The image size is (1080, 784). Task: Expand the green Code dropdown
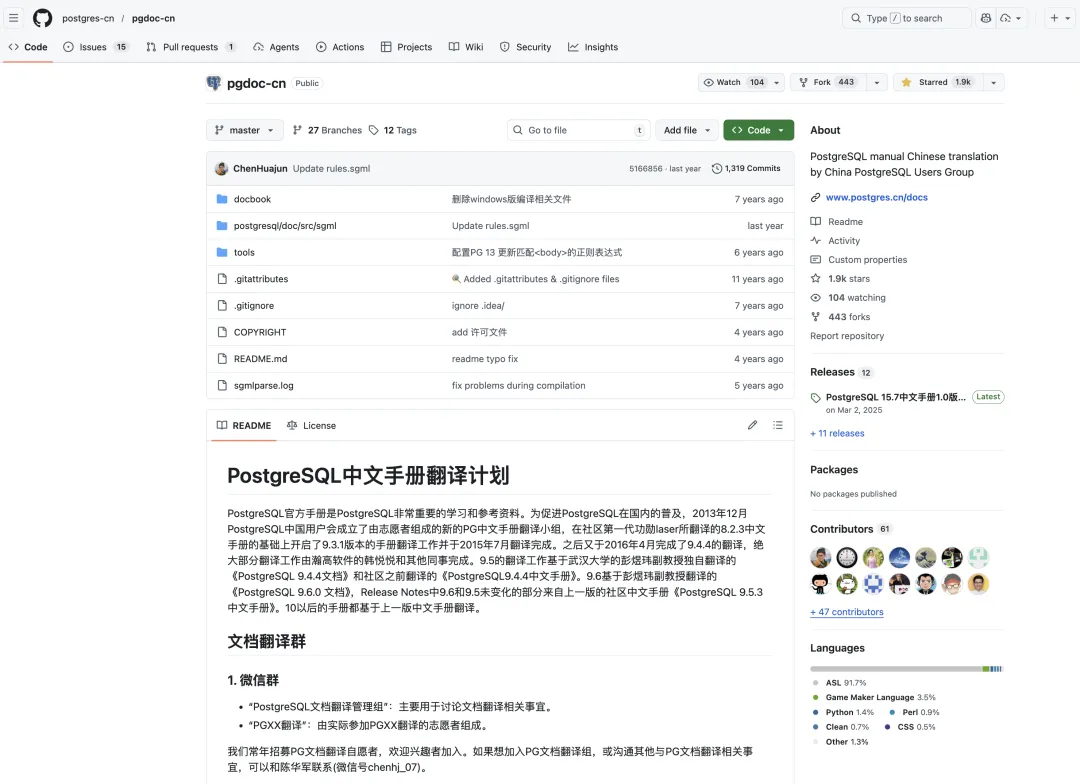tap(758, 130)
